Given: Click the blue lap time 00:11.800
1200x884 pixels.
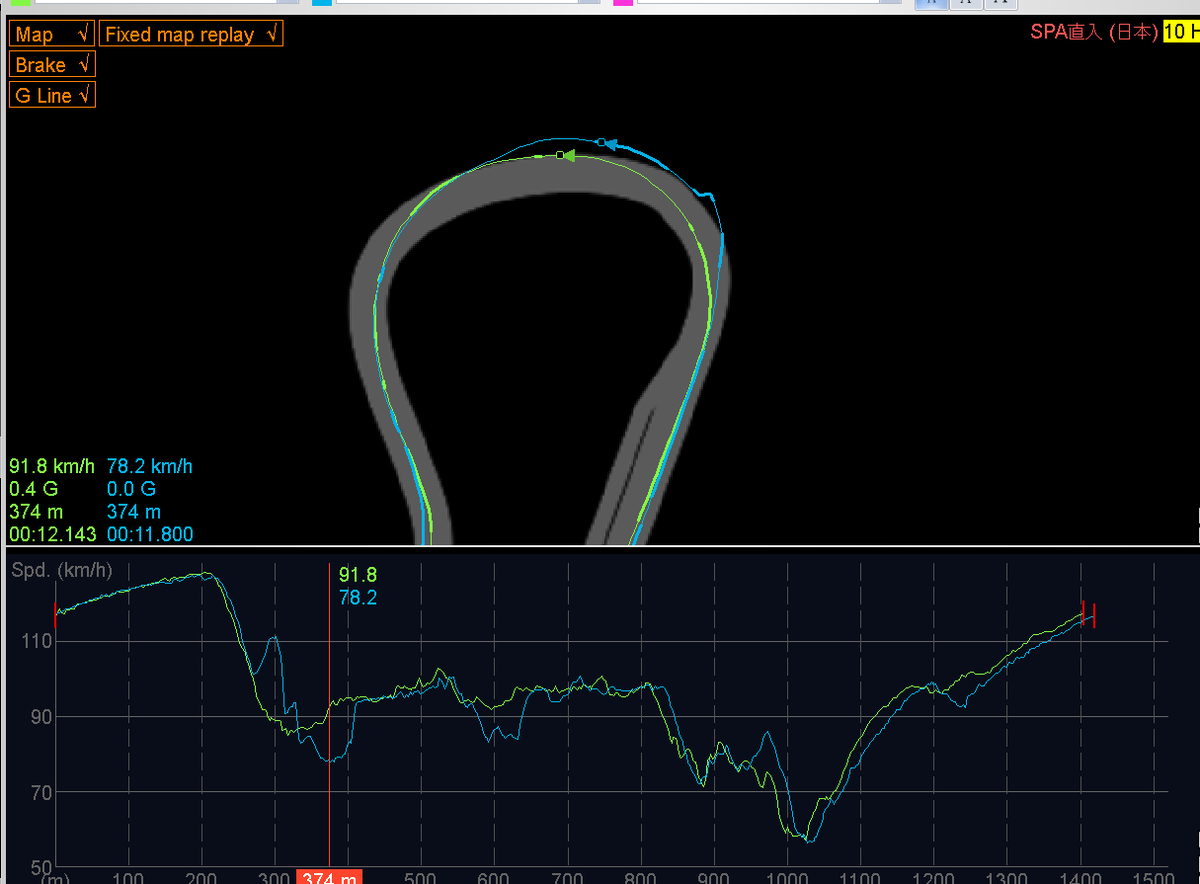Looking at the screenshot, I should tap(150, 534).
